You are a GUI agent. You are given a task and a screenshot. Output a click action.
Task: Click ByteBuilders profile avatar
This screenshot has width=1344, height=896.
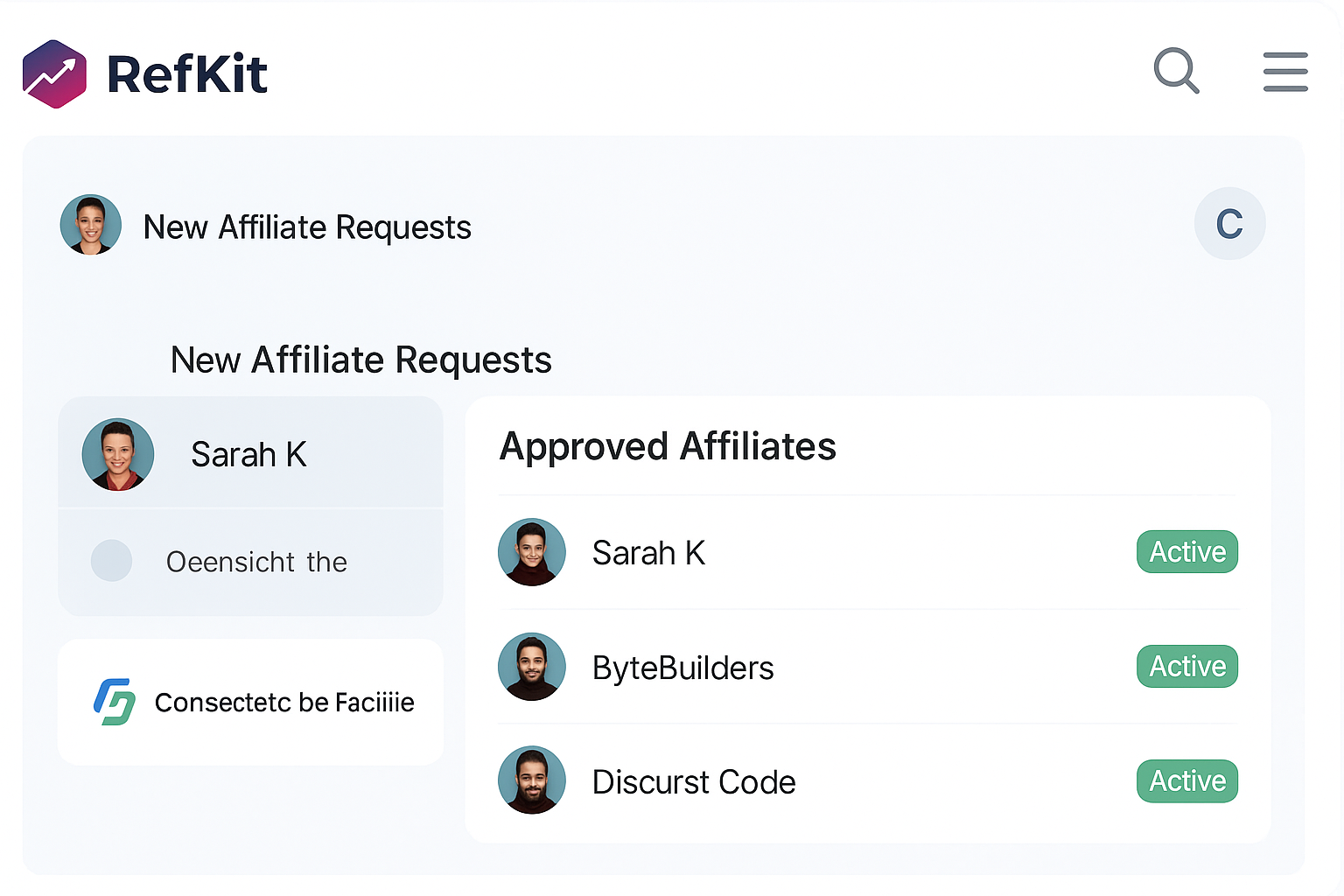point(532,667)
